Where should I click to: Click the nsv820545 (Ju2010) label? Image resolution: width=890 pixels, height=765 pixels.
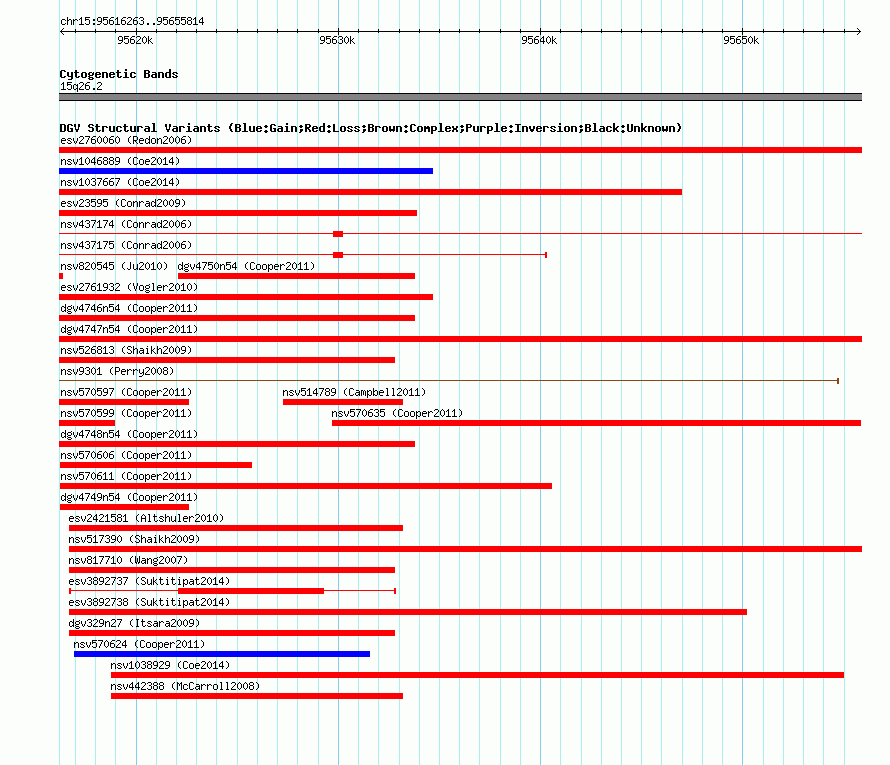point(114,266)
